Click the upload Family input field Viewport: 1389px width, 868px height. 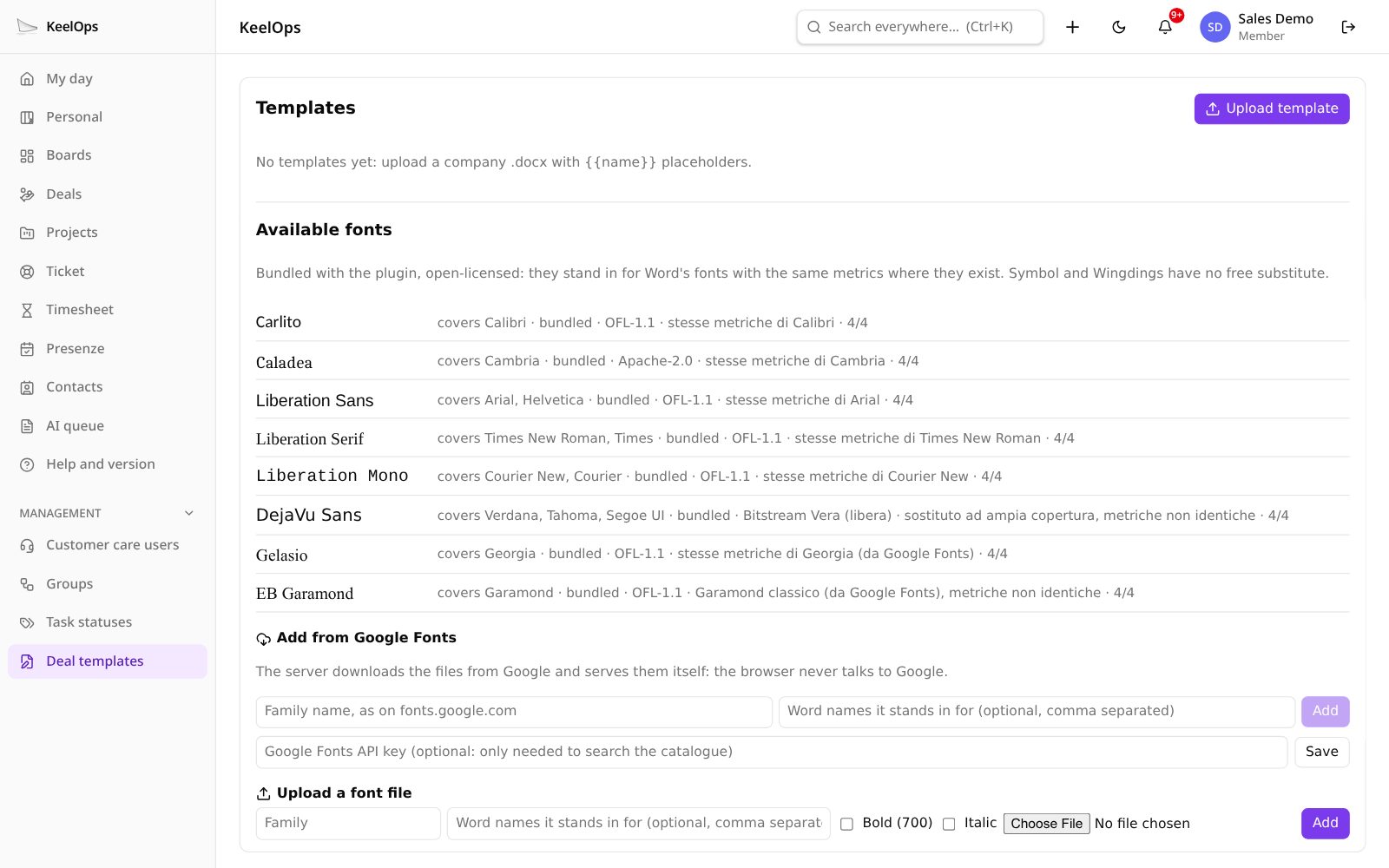click(x=348, y=824)
